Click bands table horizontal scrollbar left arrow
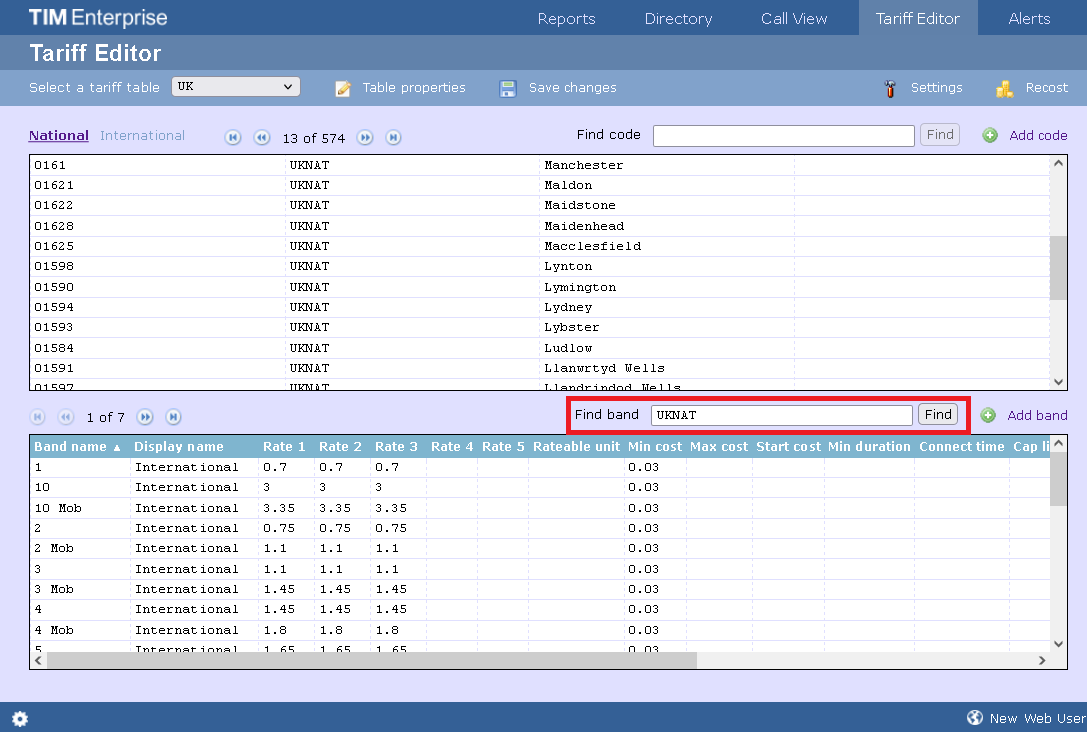Viewport: 1087px width, 732px height. 39,661
